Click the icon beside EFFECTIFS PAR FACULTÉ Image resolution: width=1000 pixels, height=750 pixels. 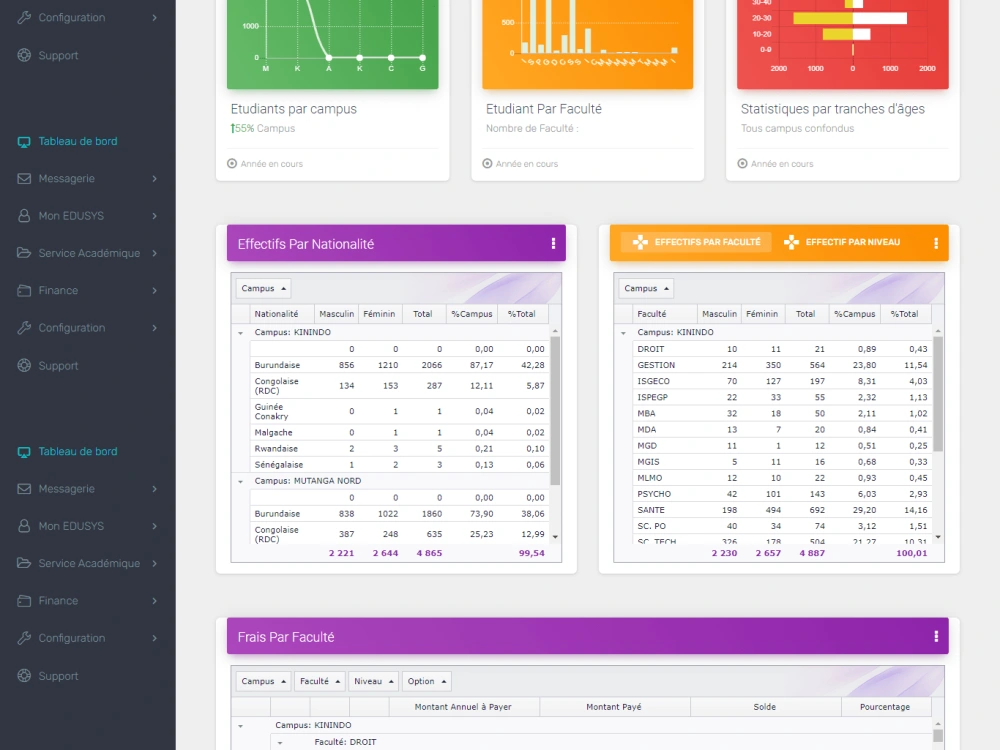tap(640, 242)
